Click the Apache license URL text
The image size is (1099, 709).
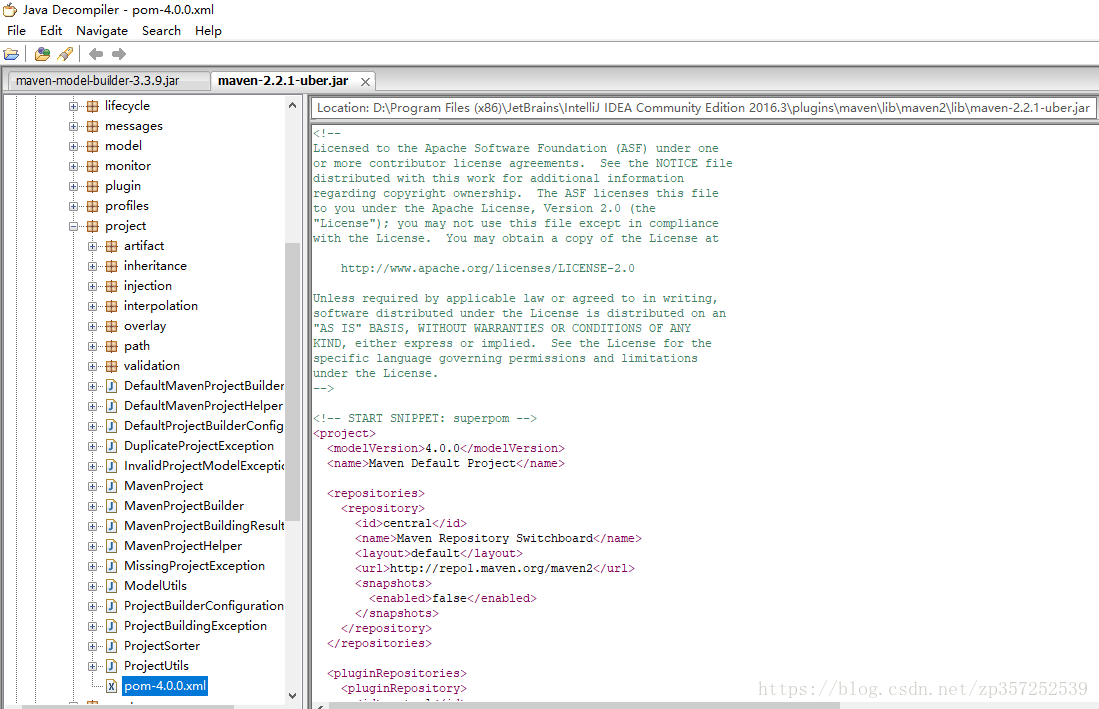pos(488,268)
